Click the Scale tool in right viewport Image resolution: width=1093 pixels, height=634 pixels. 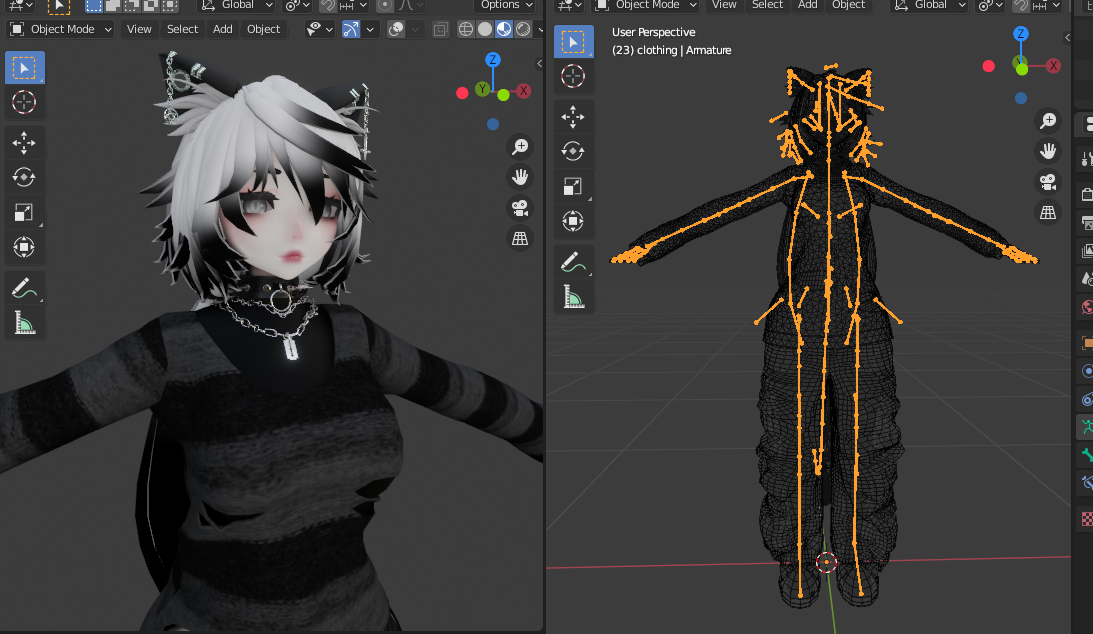[573, 186]
